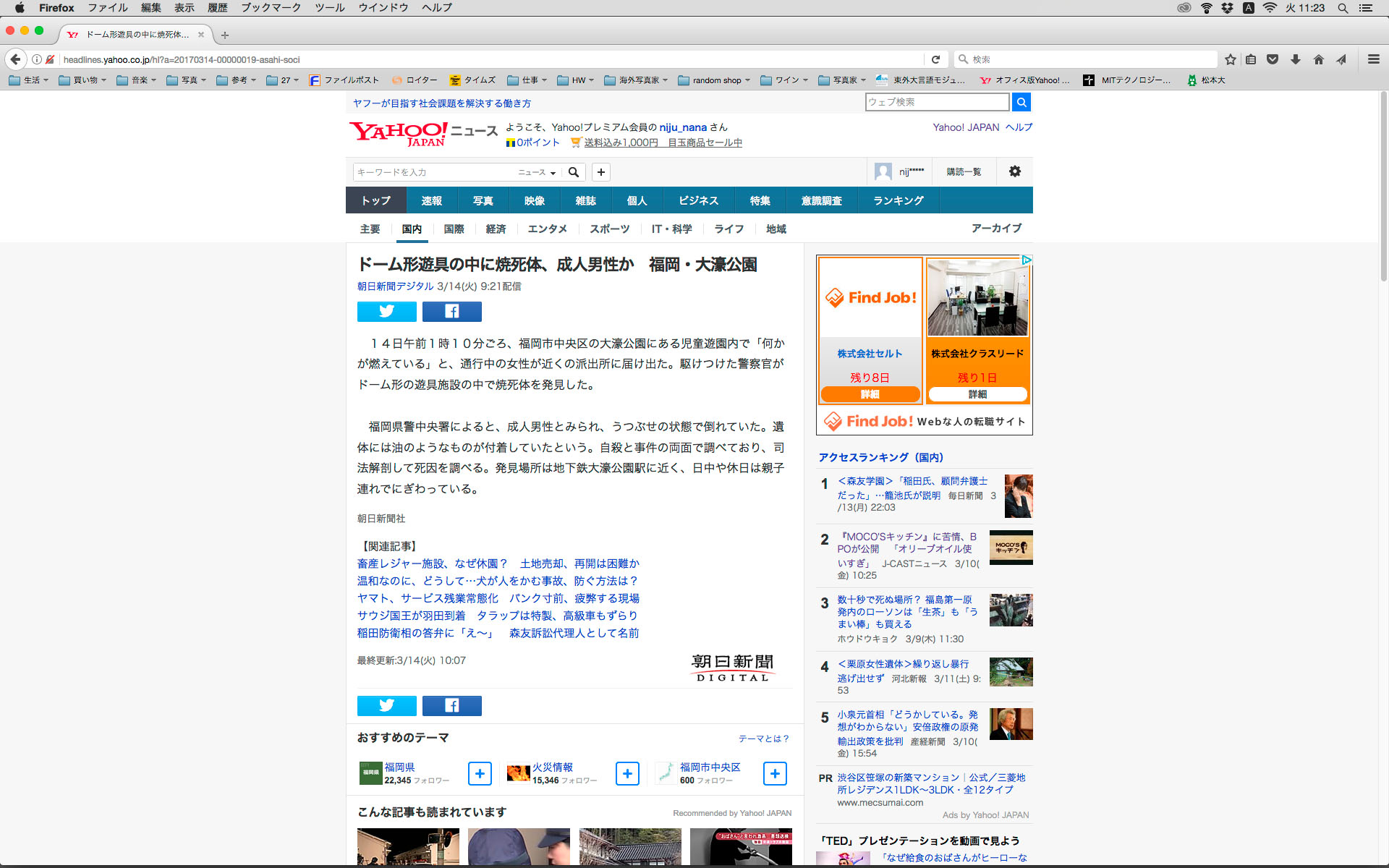Go back with browser back arrow
This screenshot has height=868, width=1389.
click(16, 59)
